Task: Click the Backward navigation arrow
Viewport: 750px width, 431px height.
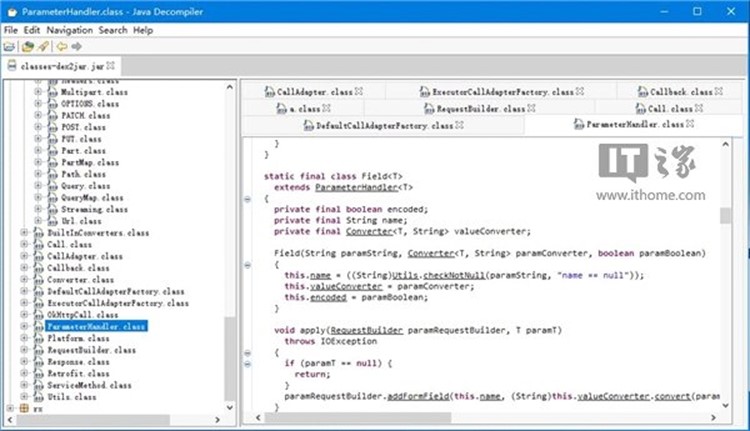Action: 61,46
